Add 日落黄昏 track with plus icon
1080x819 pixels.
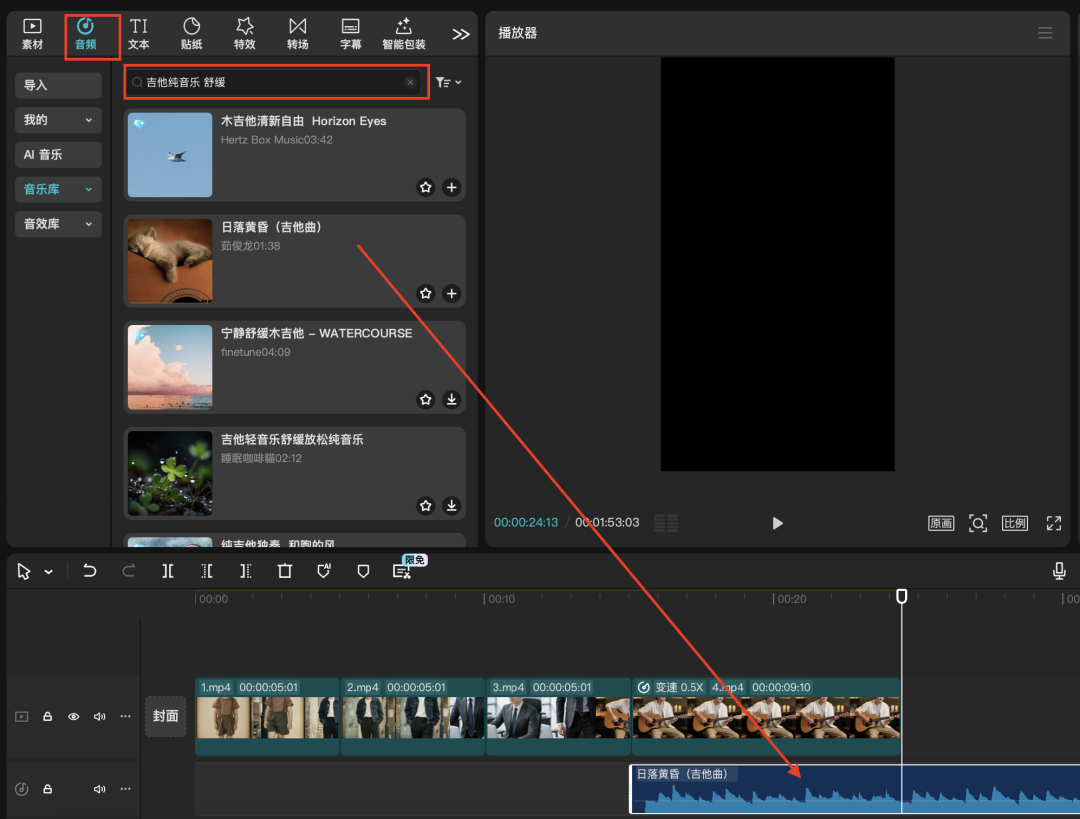point(451,294)
